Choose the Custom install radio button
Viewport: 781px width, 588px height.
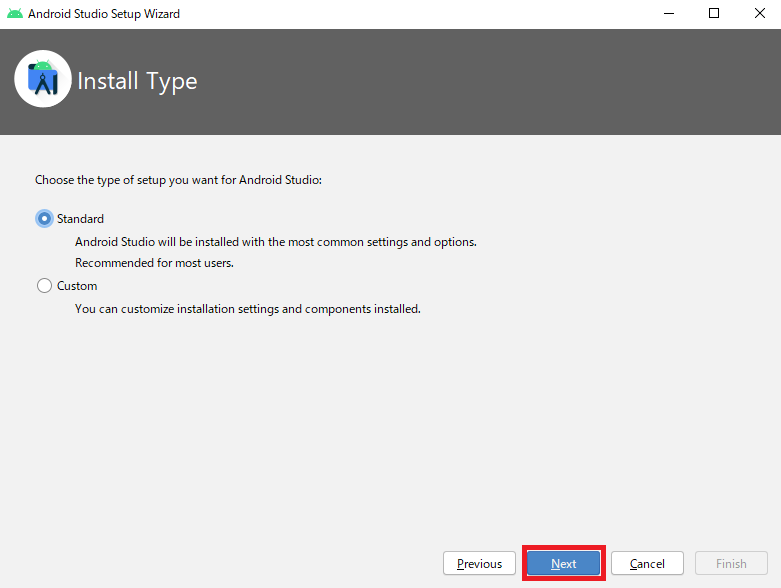click(x=44, y=286)
